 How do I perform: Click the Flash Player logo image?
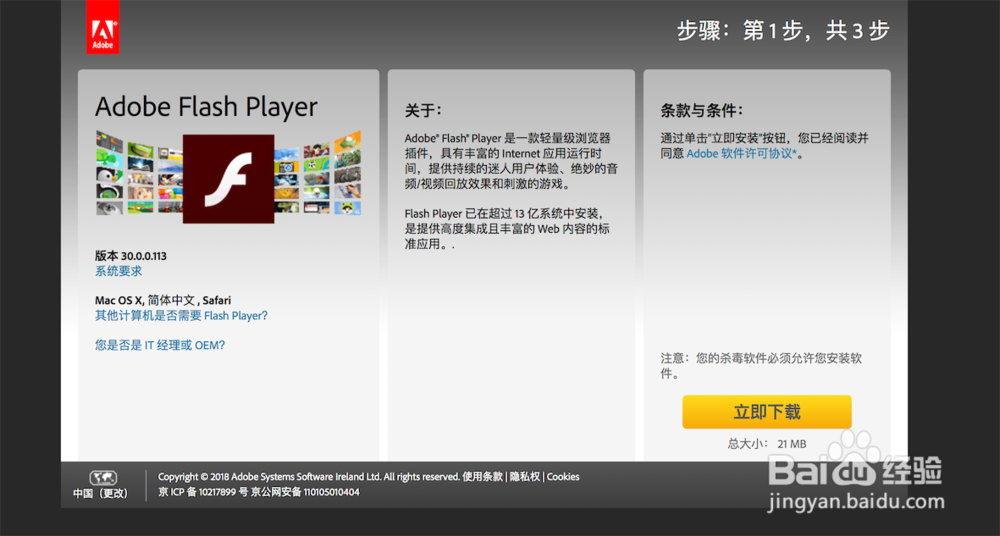(x=228, y=179)
